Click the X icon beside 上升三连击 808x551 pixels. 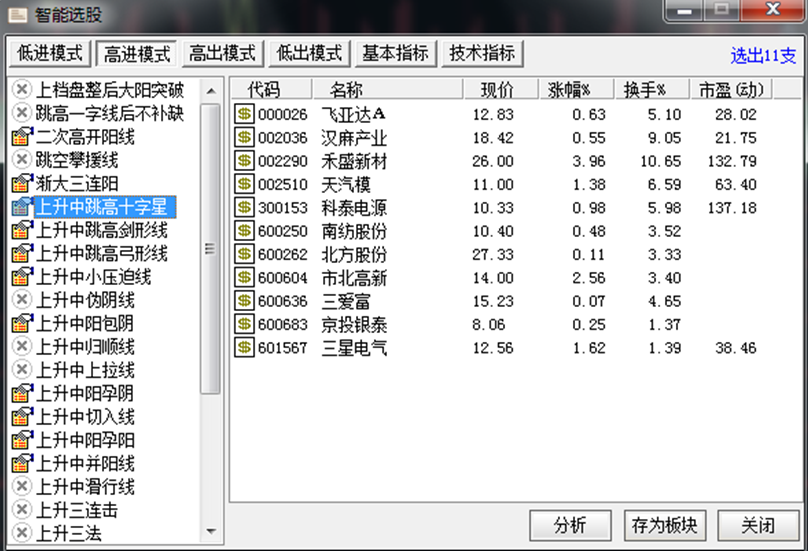(22, 510)
